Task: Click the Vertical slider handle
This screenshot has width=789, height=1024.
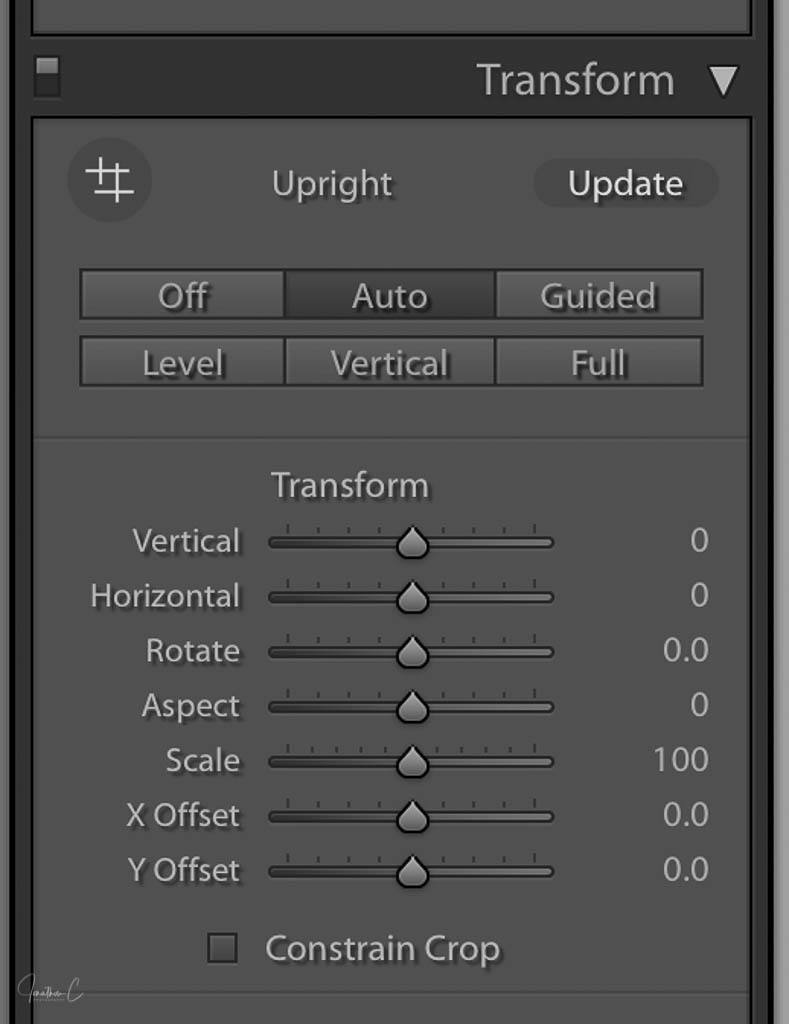Action: [x=412, y=544]
